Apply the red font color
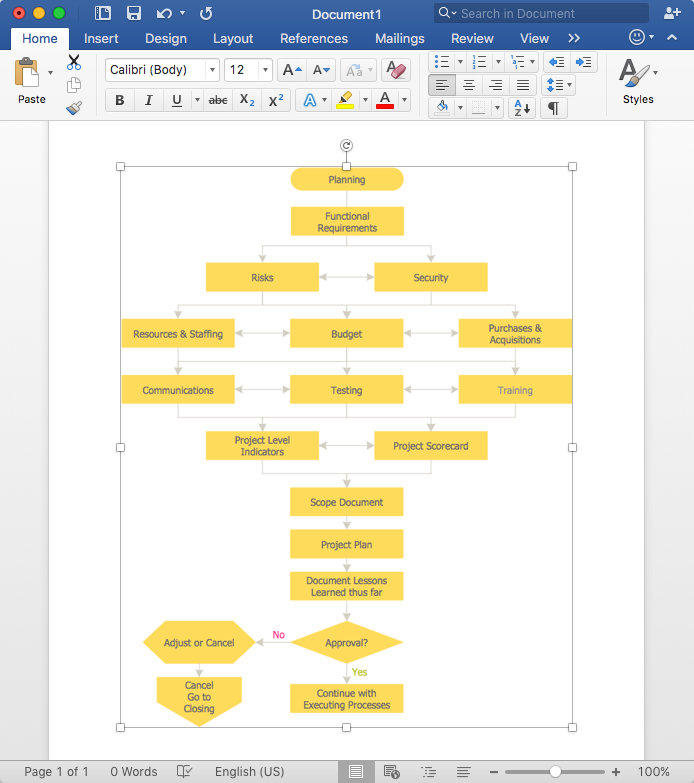The height and width of the screenshot is (783, 694). pyautogui.click(x=385, y=100)
